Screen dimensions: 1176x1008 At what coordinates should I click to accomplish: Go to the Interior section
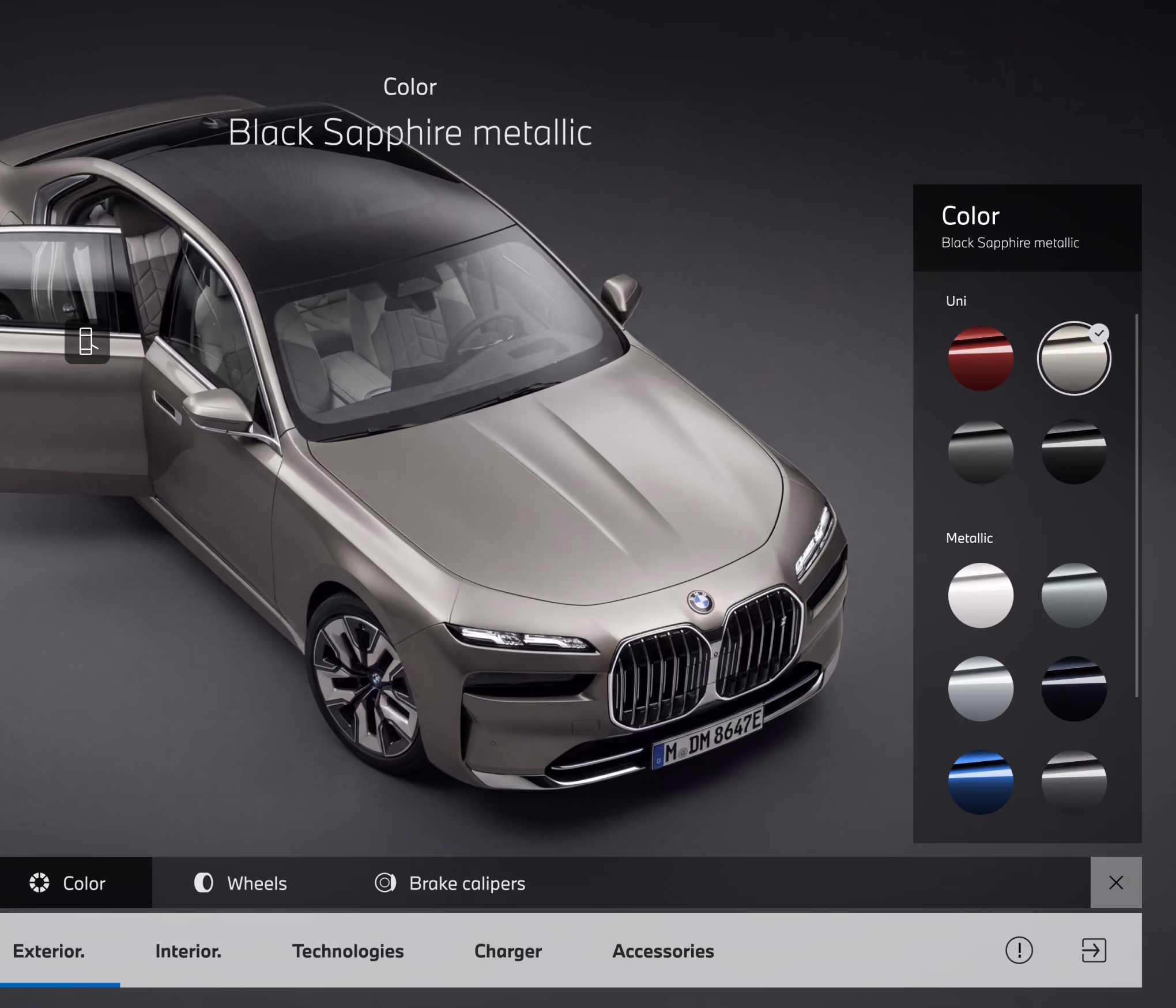coord(188,951)
